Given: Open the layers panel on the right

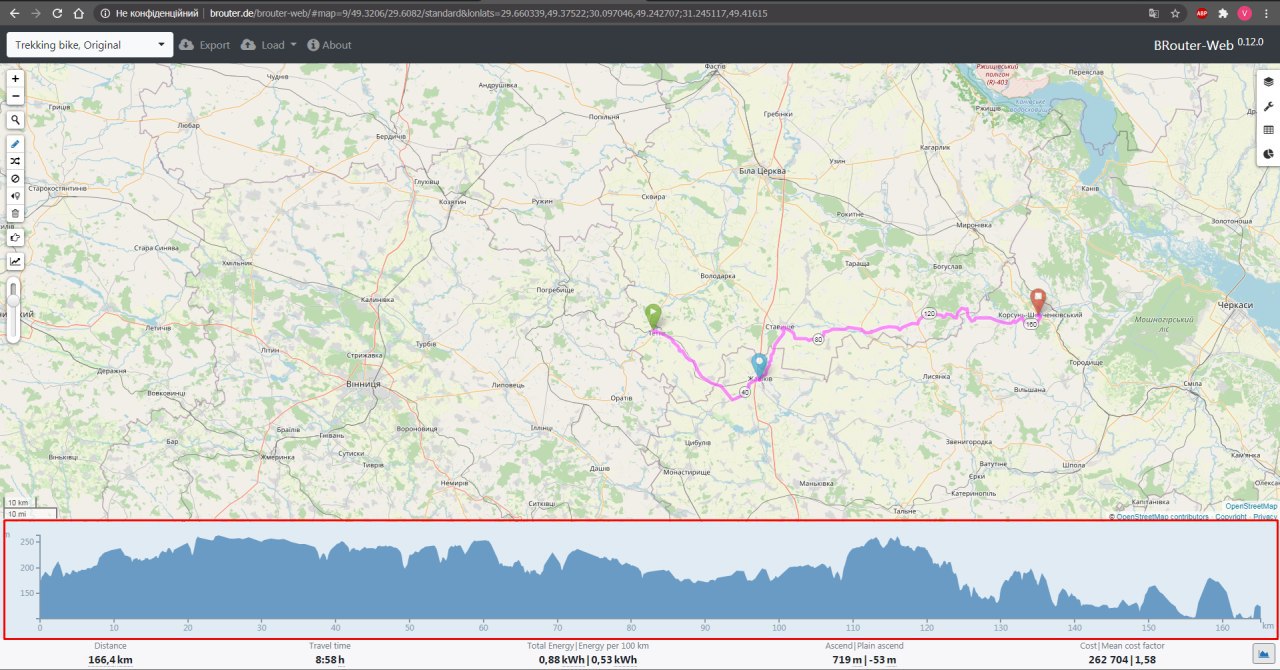Looking at the screenshot, I should (1268, 82).
